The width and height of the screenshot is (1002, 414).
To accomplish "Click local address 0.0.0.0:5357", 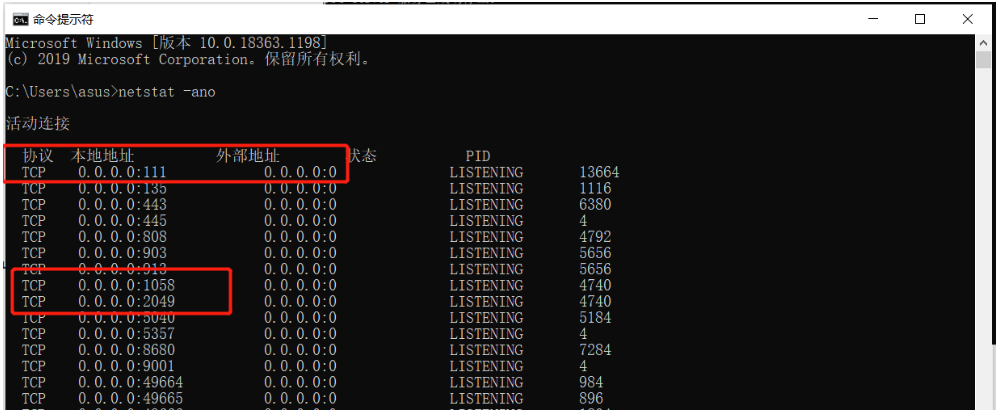I will [x=127, y=334].
